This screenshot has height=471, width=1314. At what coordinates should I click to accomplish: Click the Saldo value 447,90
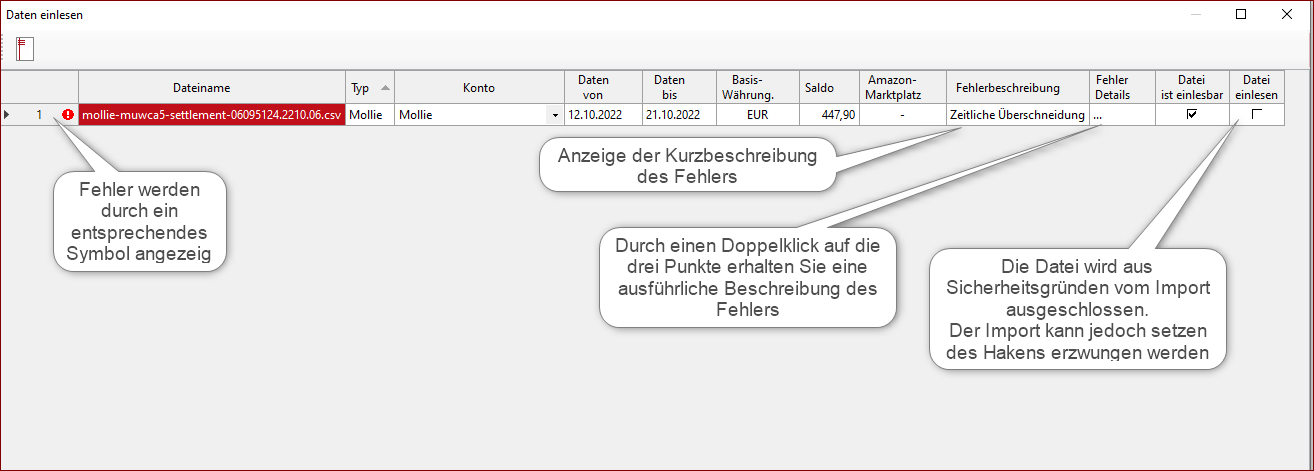click(x=829, y=115)
